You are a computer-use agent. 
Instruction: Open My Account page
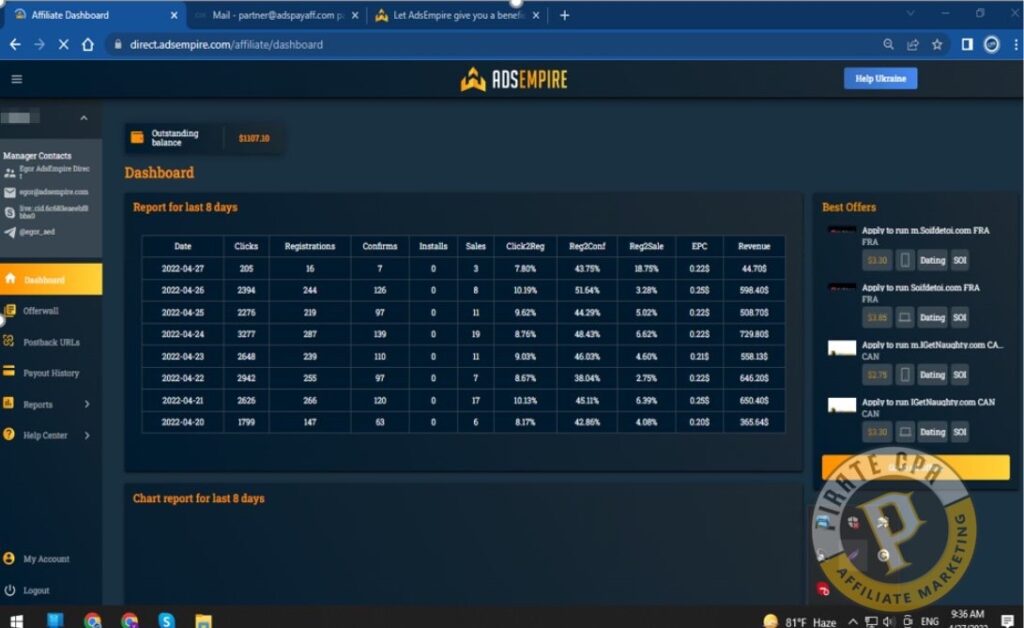click(x=46, y=559)
